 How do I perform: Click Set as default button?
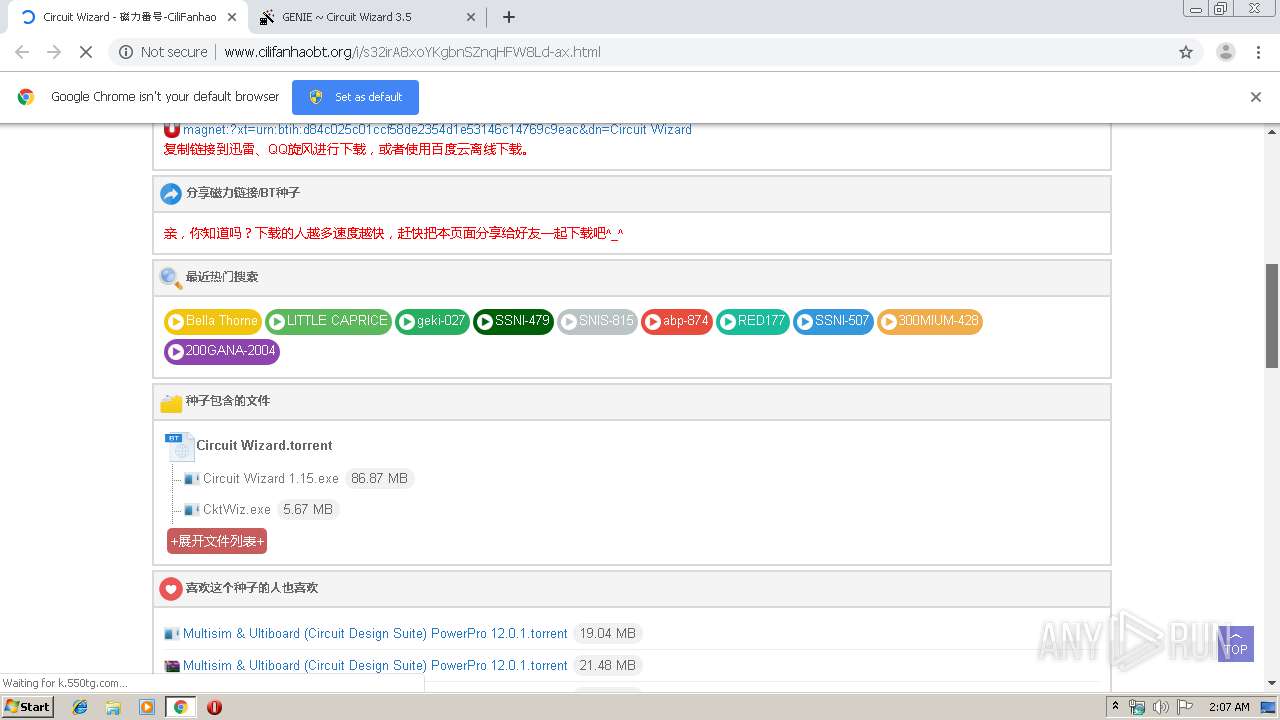click(355, 97)
